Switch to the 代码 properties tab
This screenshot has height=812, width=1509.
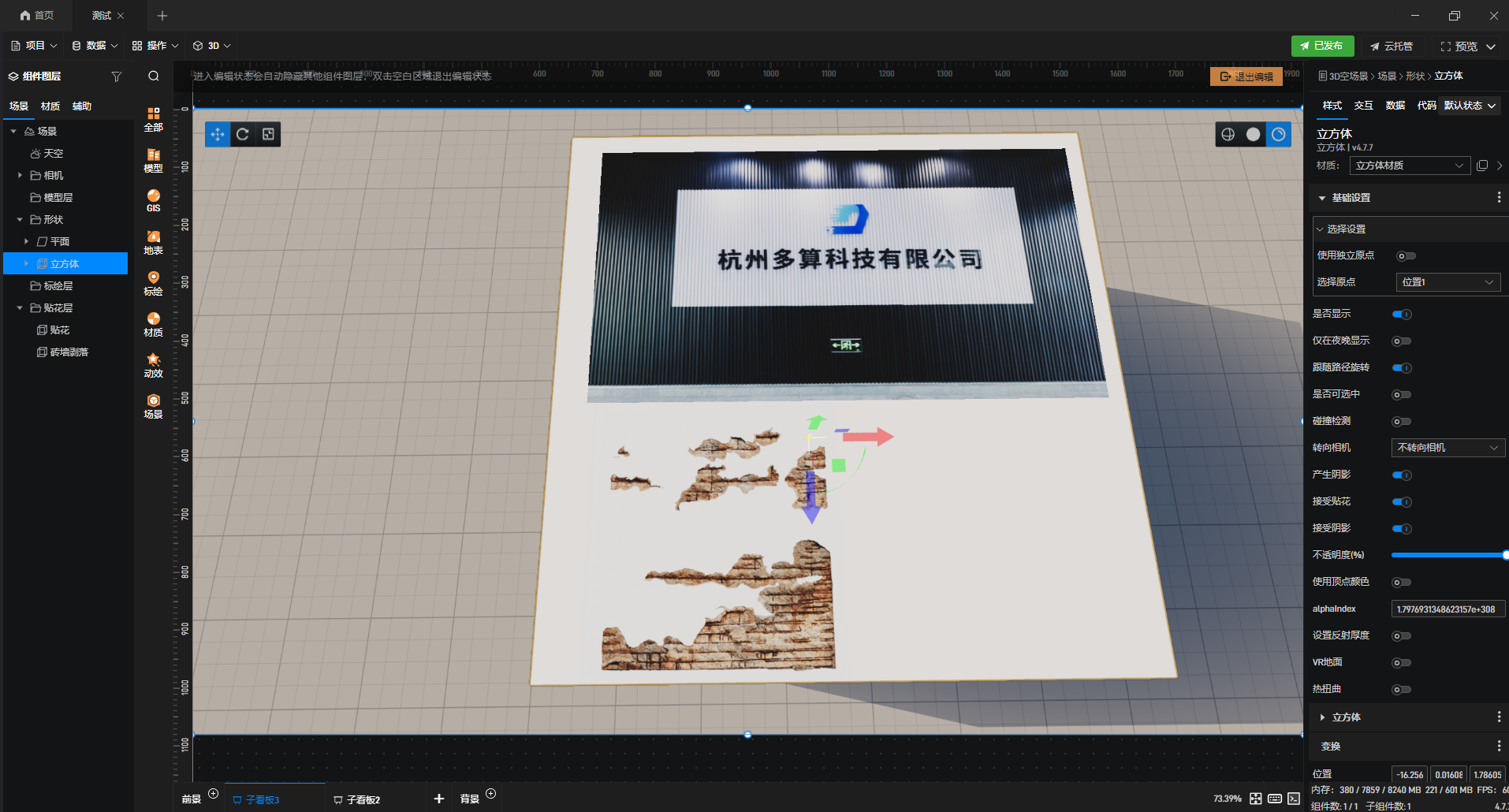coord(1427,106)
